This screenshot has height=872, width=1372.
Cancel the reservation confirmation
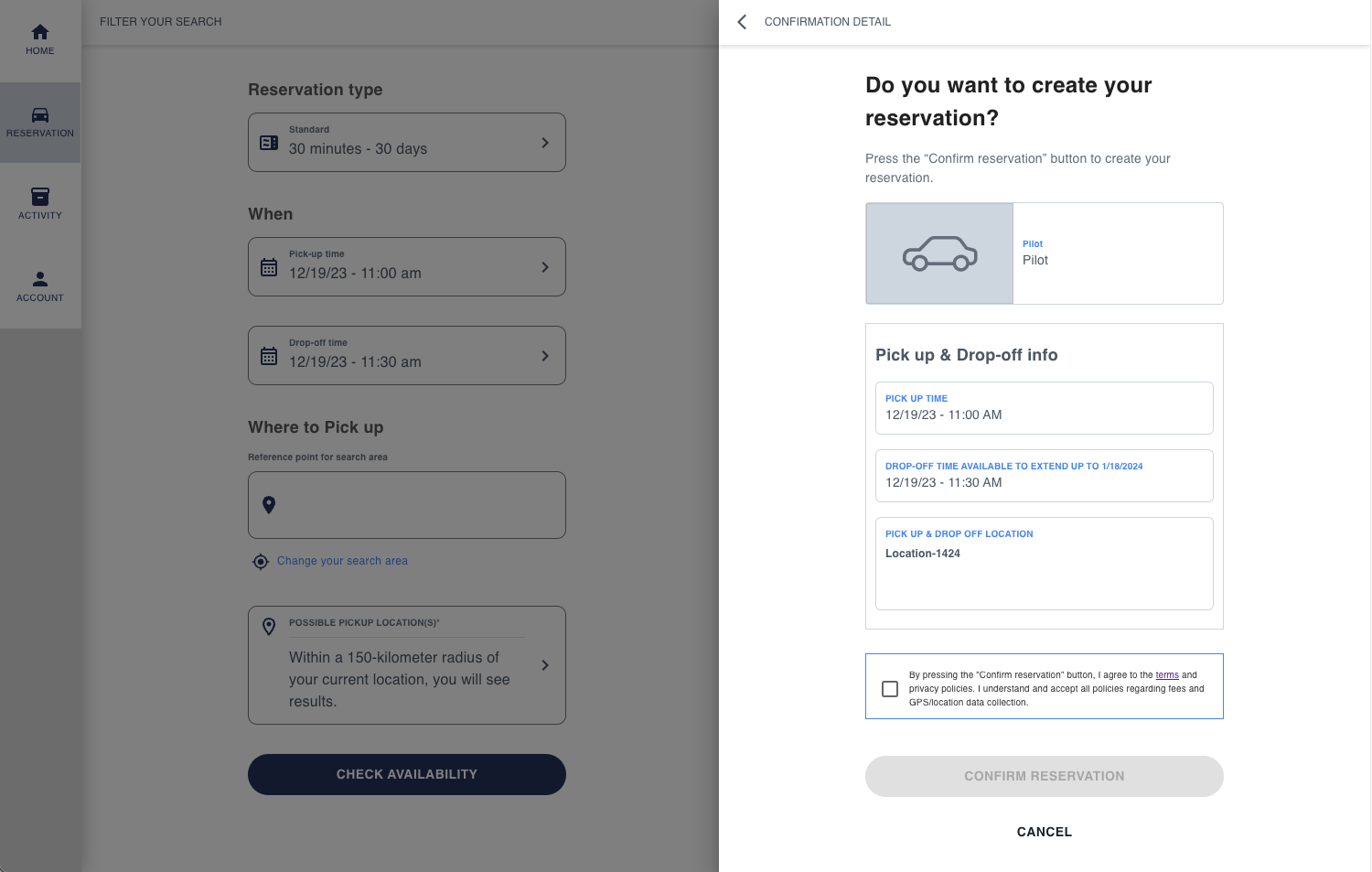1045,832
